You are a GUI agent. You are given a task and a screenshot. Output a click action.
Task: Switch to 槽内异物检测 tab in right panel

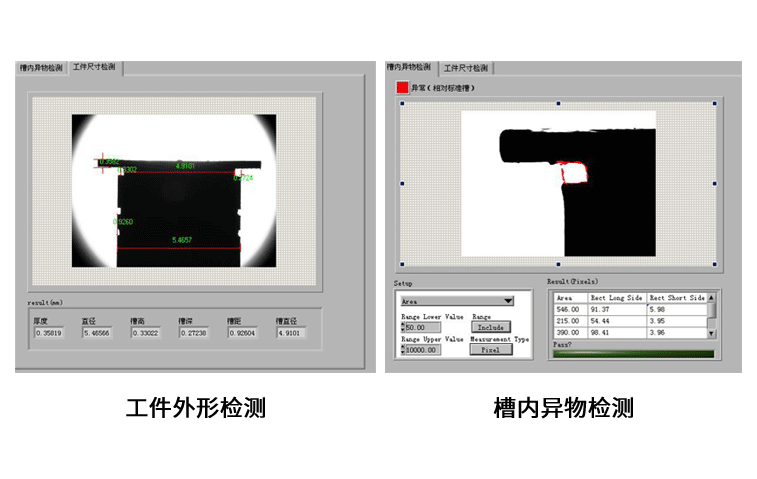point(409,67)
